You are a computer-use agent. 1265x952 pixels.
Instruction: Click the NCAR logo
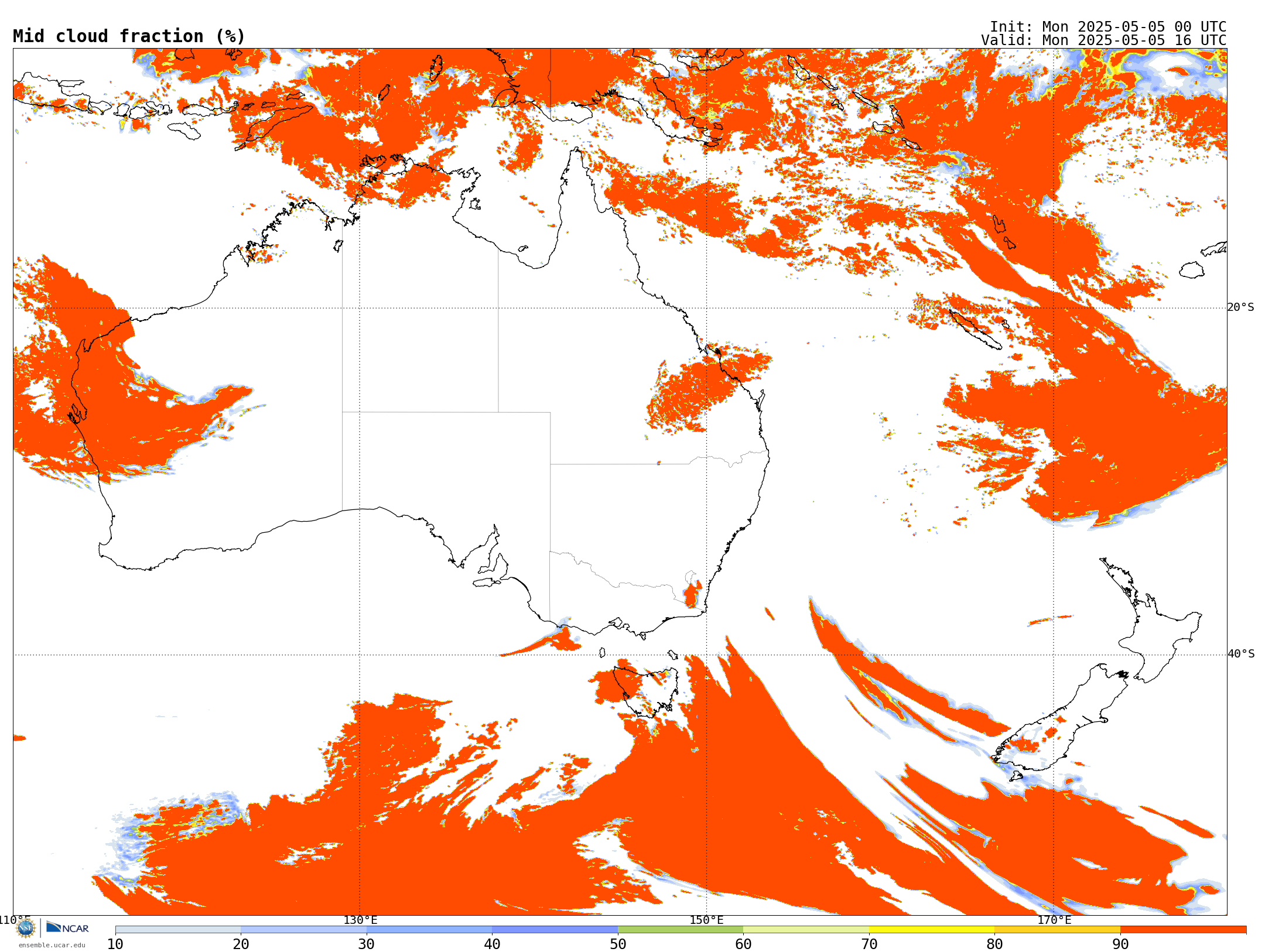pyautogui.click(x=67, y=927)
